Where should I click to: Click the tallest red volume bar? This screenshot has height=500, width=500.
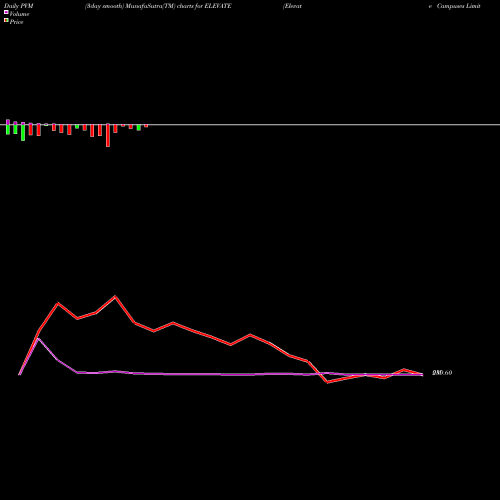(108, 135)
